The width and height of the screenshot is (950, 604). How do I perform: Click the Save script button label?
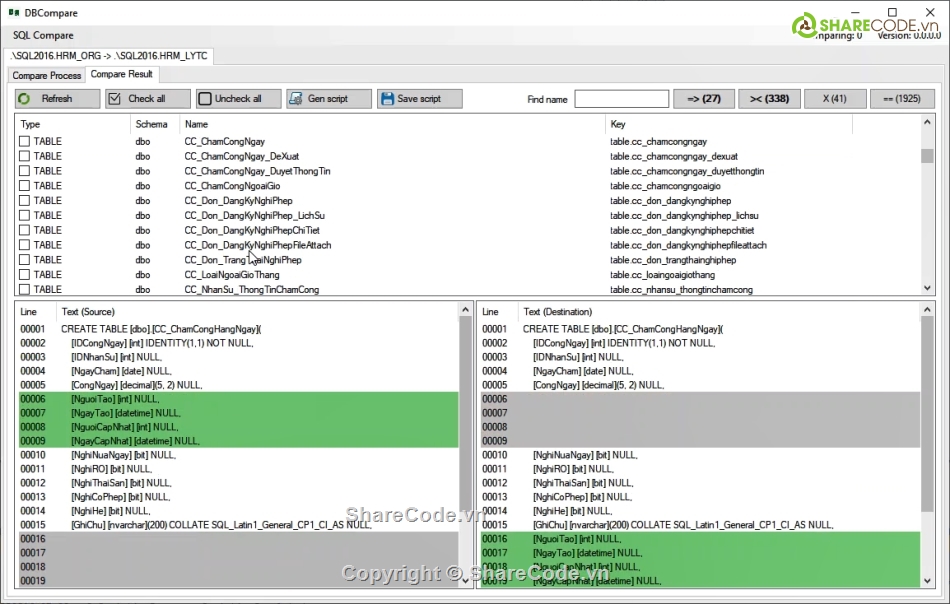click(419, 99)
